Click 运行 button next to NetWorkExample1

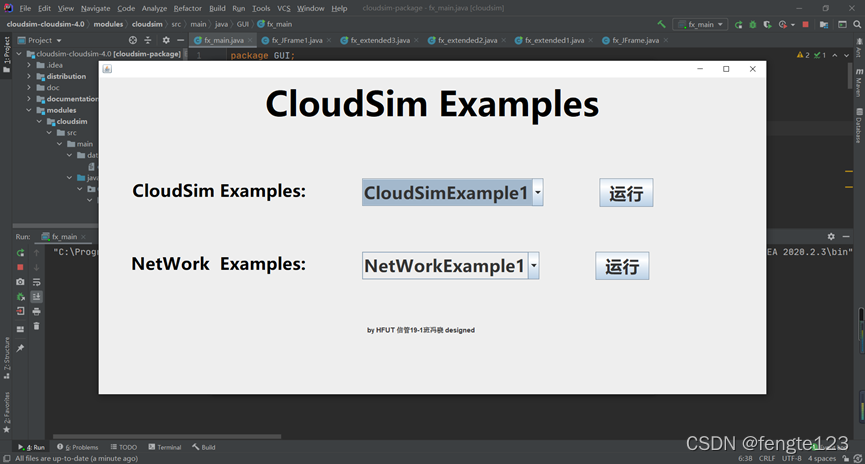[622, 266]
